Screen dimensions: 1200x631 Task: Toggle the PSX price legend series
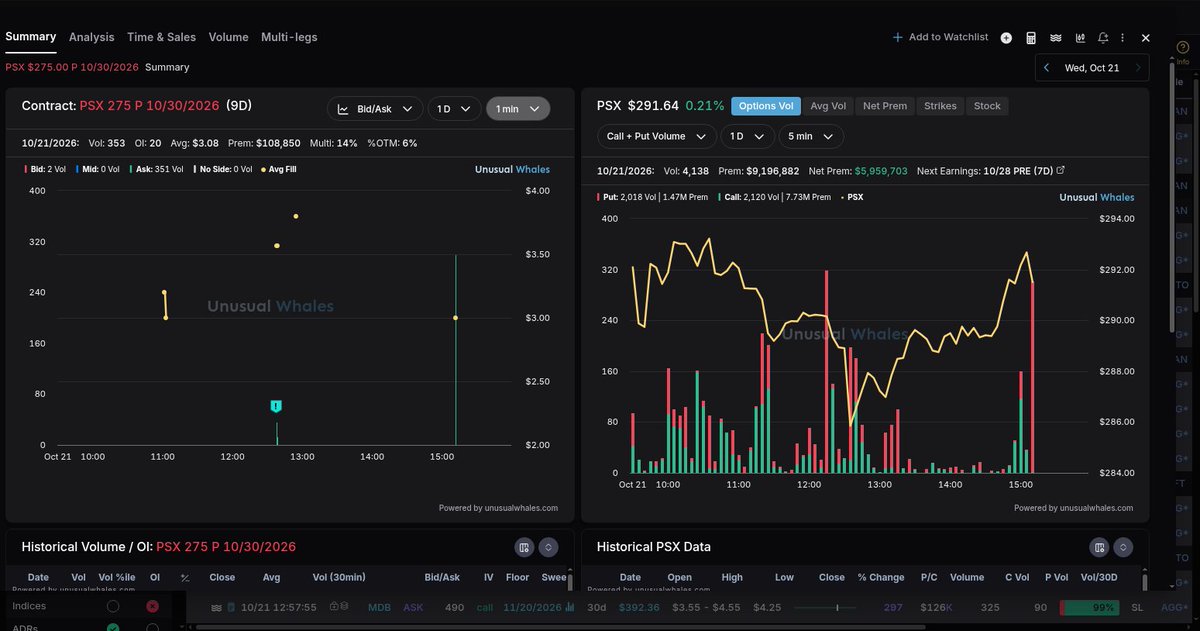click(x=850, y=197)
